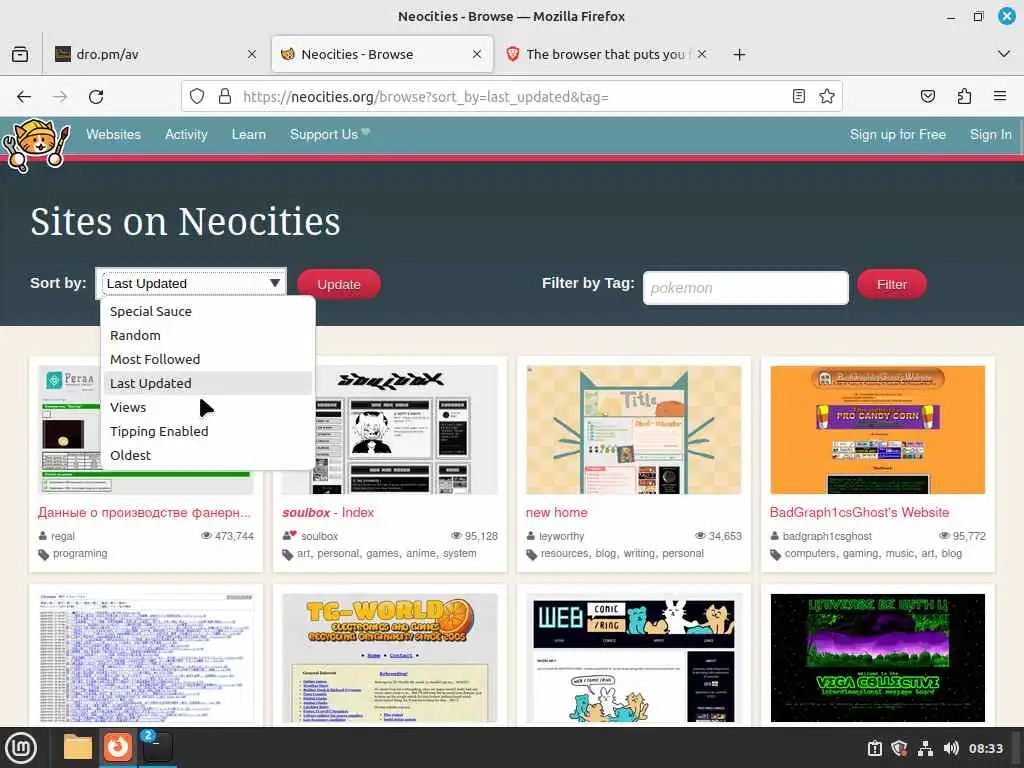Open BadGraph1csGhost's Website thumbnail

tap(878, 430)
